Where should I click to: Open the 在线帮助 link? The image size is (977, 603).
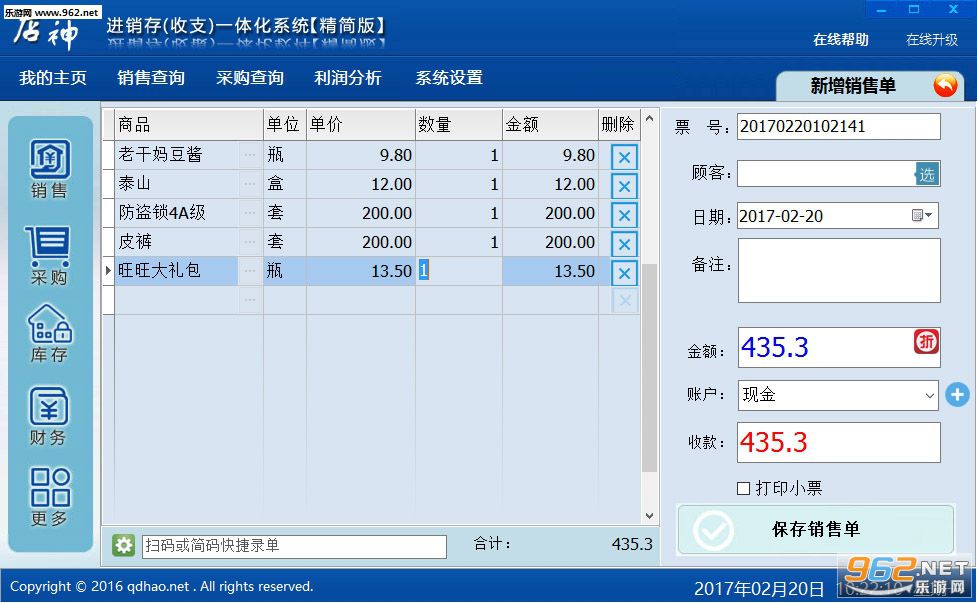[x=841, y=40]
